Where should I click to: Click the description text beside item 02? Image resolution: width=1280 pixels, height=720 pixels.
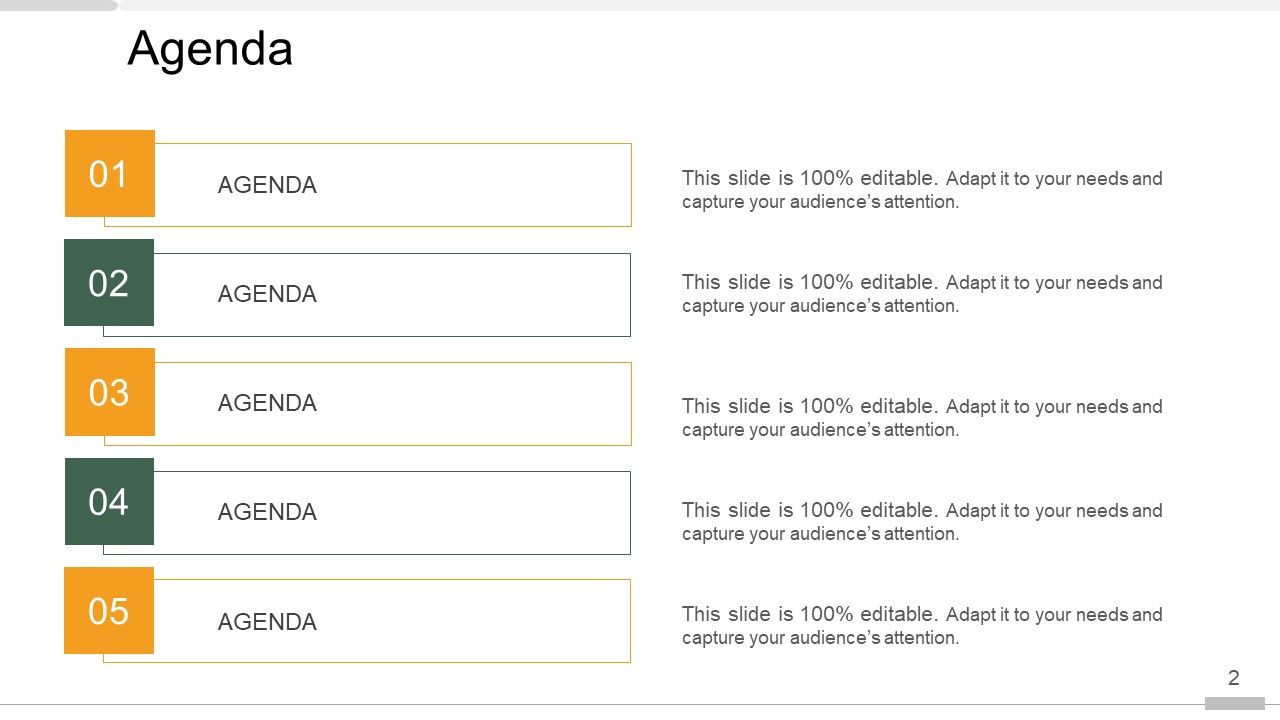tap(921, 294)
